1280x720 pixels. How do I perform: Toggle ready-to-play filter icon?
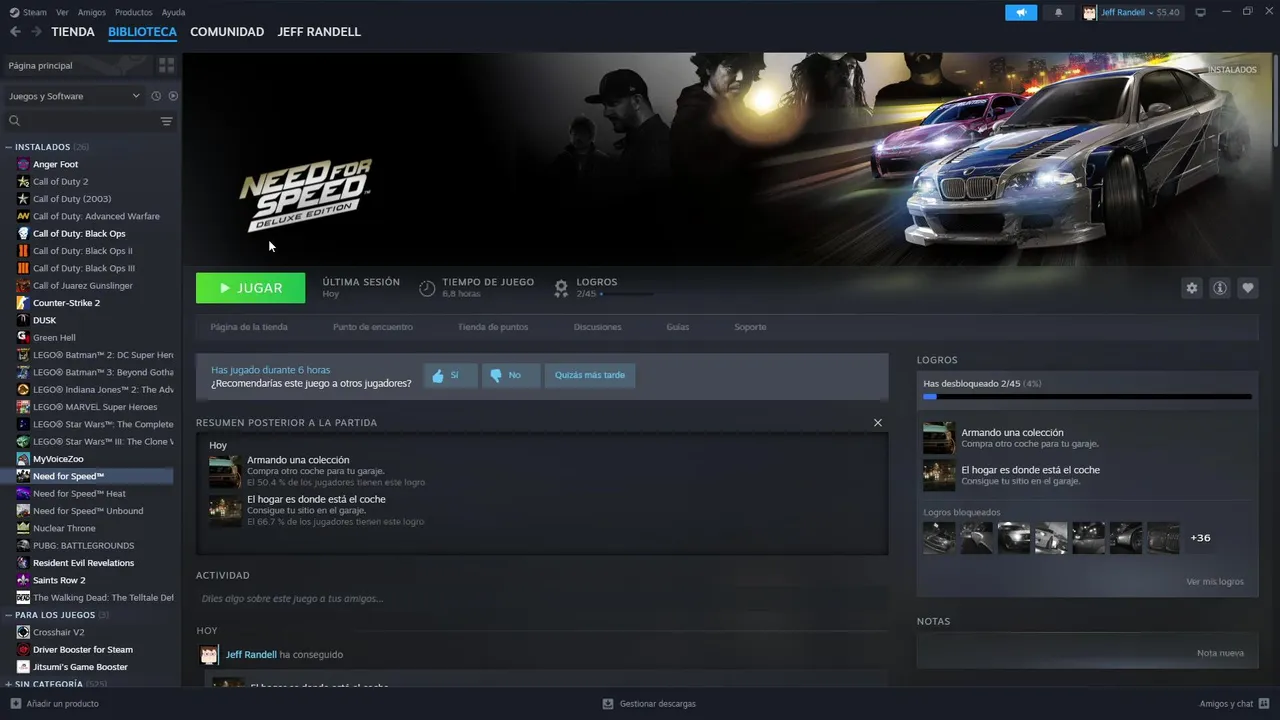(x=173, y=96)
